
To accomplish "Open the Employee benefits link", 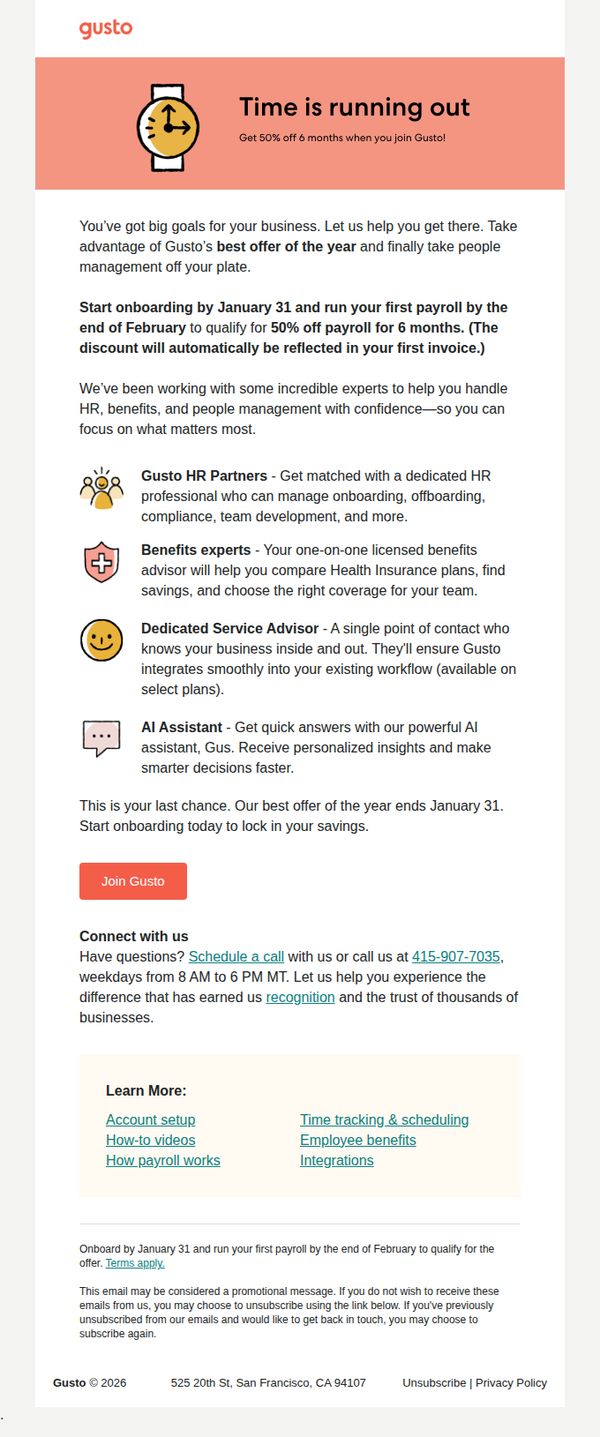I will [x=358, y=1140].
